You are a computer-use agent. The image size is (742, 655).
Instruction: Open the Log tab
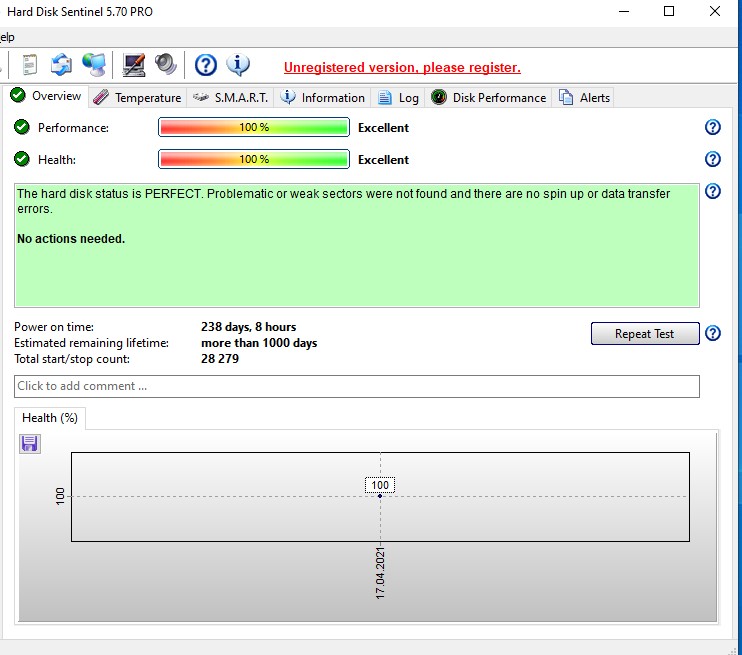pyautogui.click(x=398, y=97)
